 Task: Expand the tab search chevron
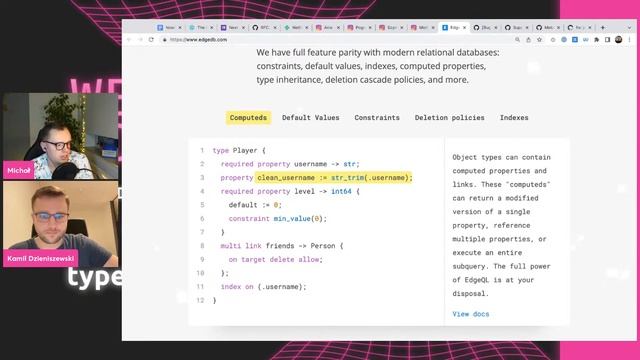629,27
